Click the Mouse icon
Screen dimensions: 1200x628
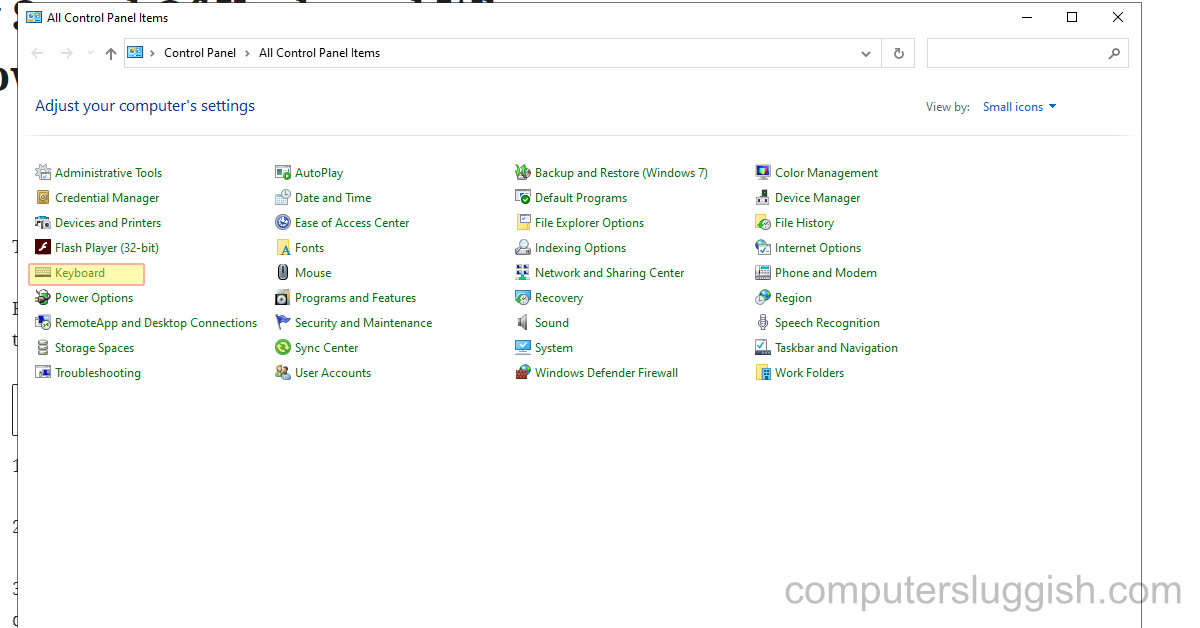(x=283, y=273)
